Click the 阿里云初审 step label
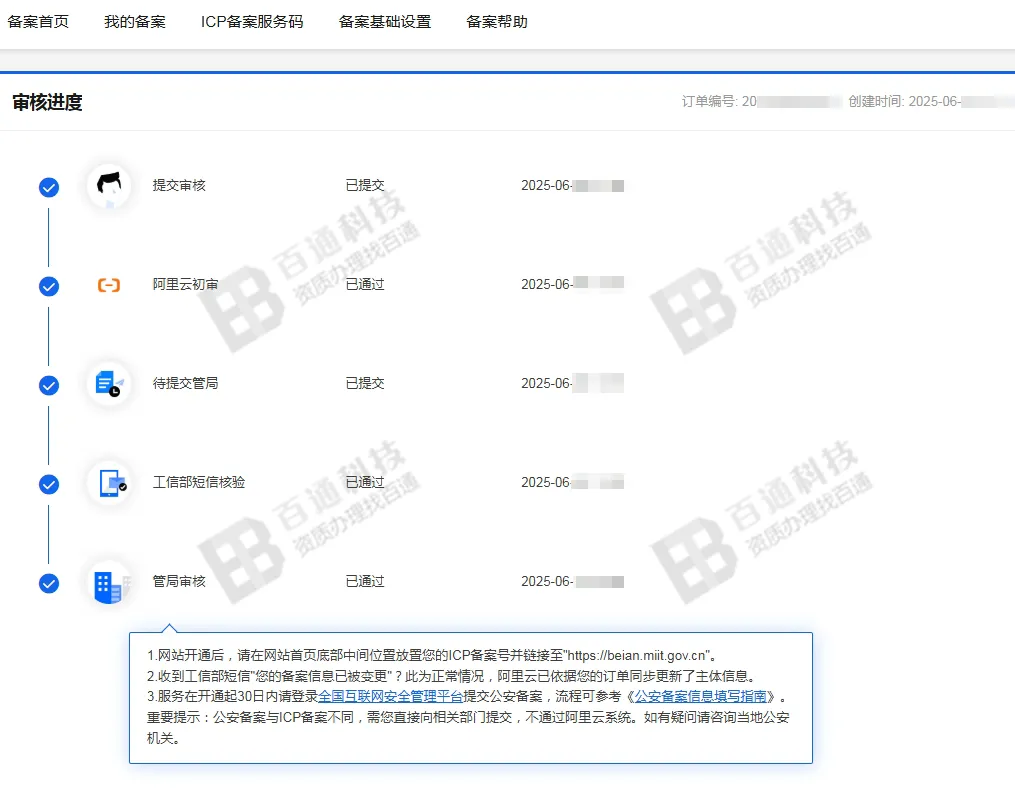 [x=185, y=284]
